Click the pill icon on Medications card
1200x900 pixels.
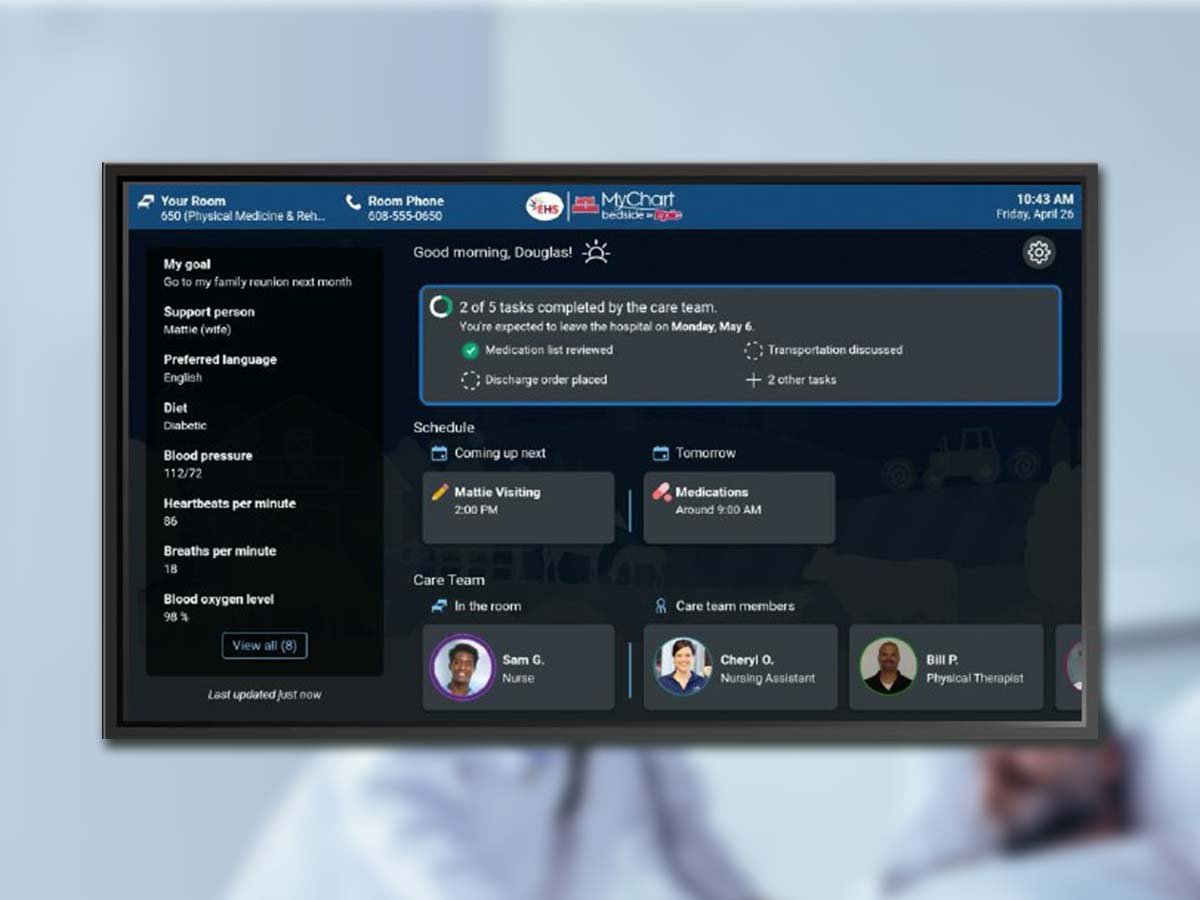[x=661, y=492]
